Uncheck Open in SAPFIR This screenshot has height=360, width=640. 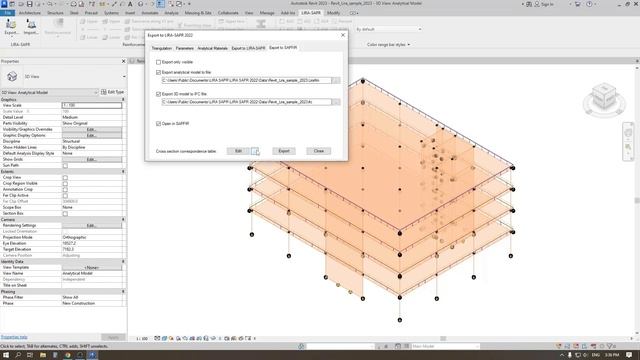(158, 124)
